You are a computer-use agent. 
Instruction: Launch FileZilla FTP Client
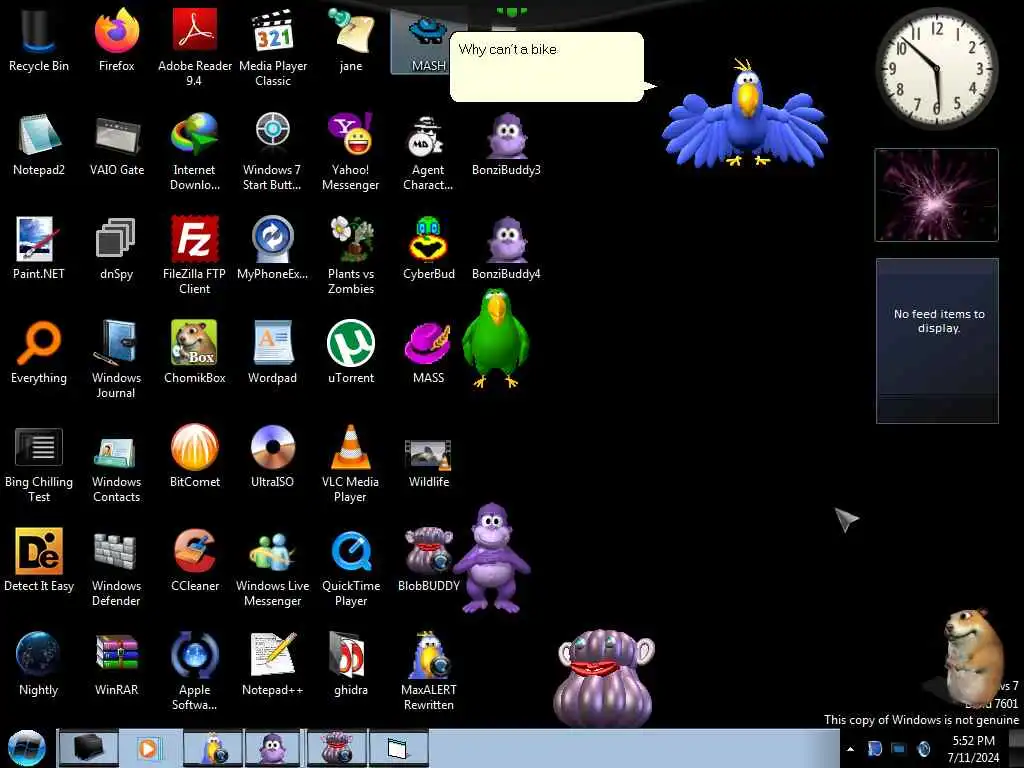point(194,255)
